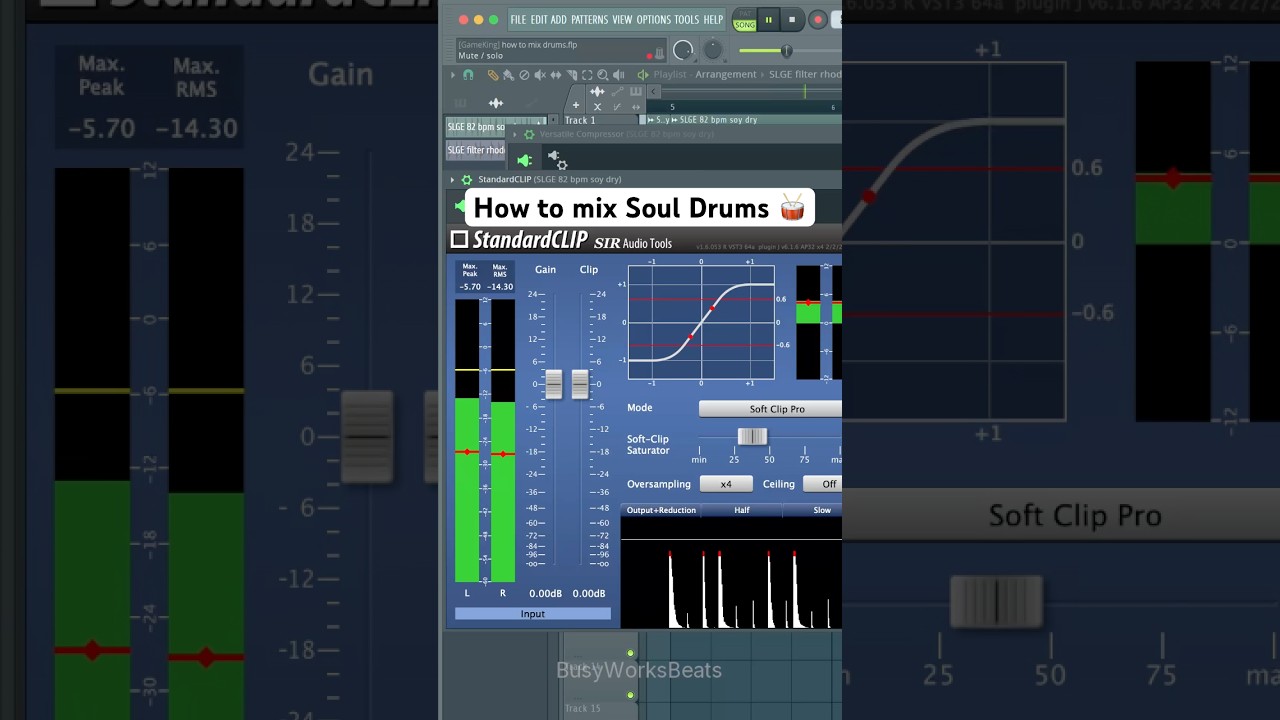The height and width of the screenshot is (720, 1280).
Task: Open the FILE menu in FL Studio
Action: click(518, 20)
